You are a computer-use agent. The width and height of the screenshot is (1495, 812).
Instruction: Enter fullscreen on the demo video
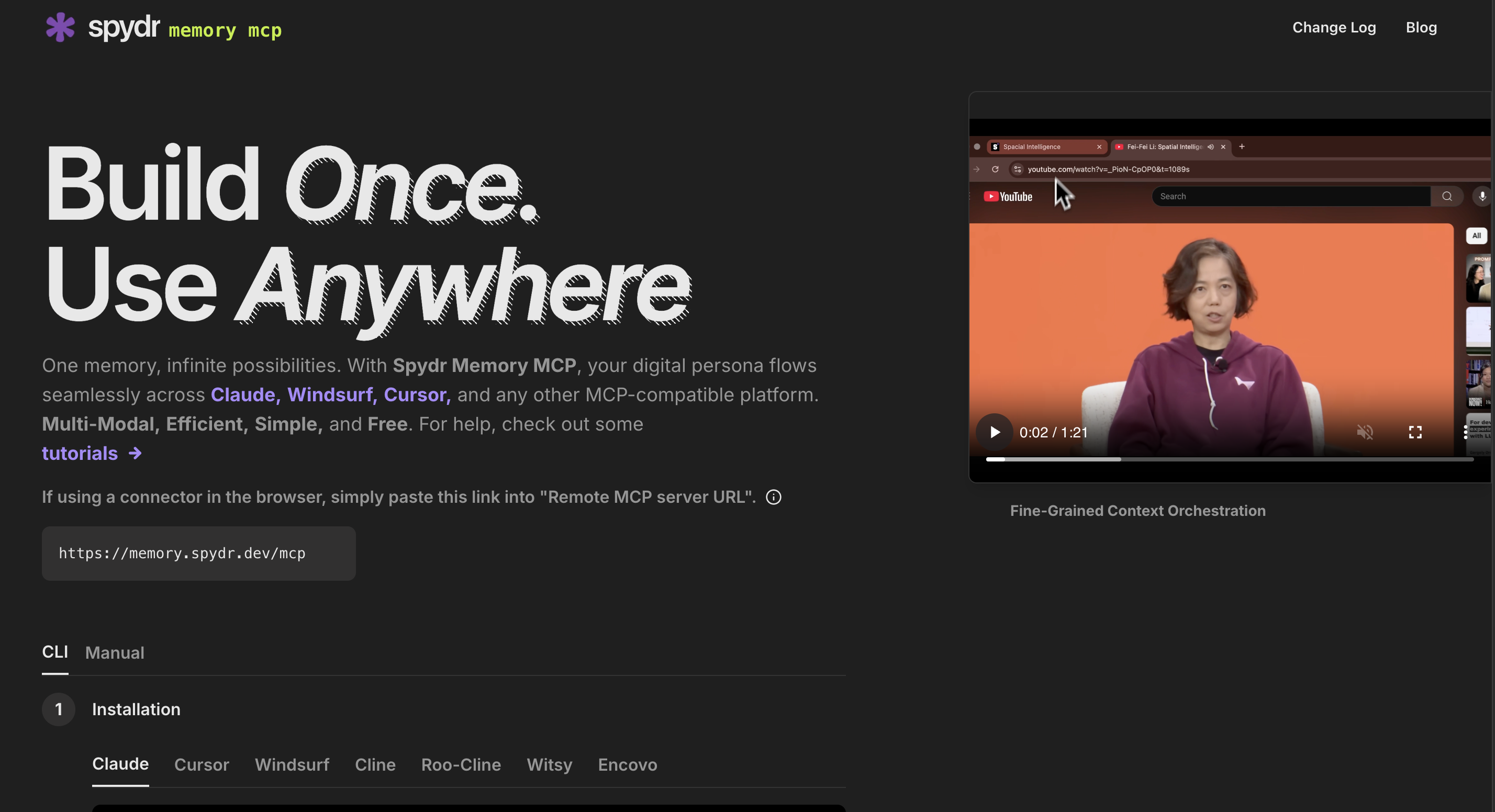click(x=1415, y=432)
